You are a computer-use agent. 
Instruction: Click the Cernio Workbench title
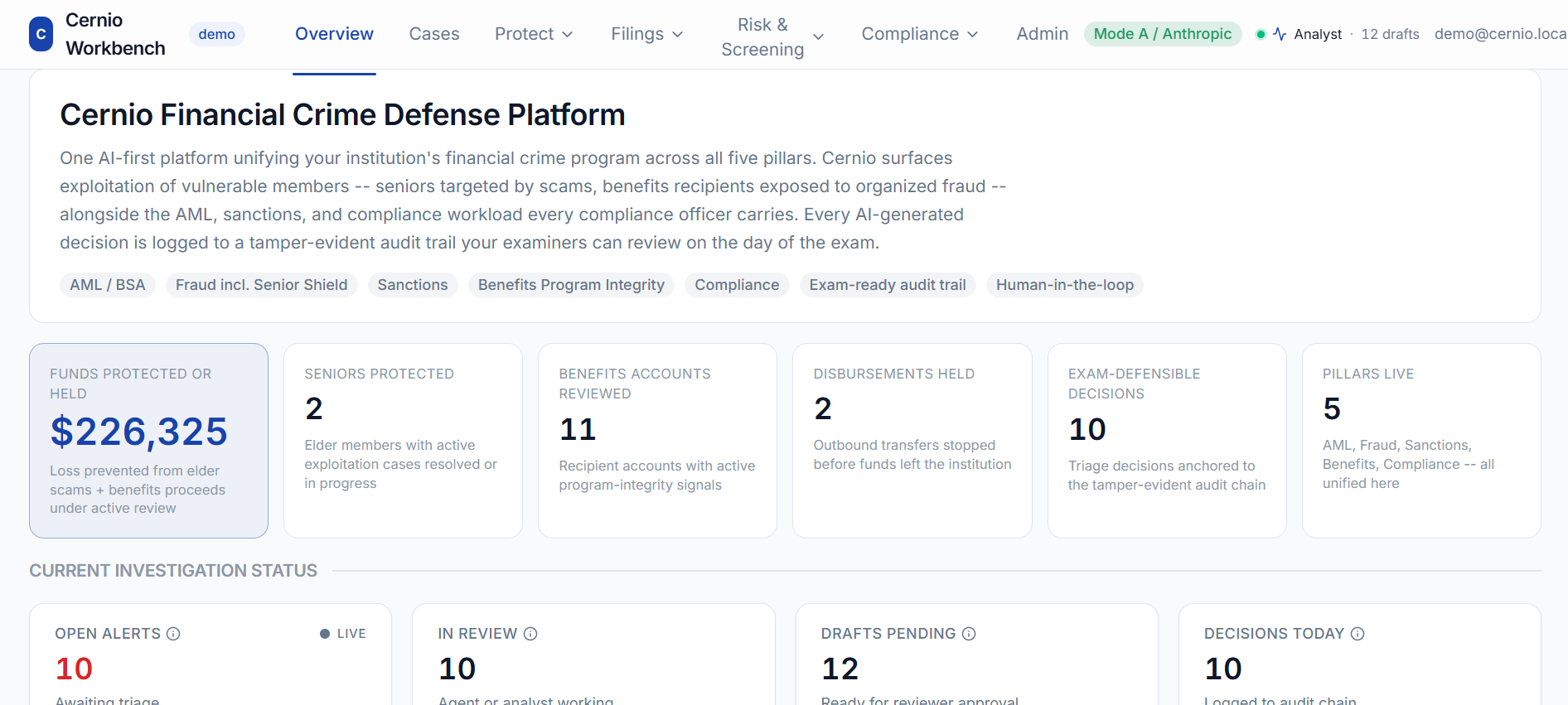click(115, 34)
